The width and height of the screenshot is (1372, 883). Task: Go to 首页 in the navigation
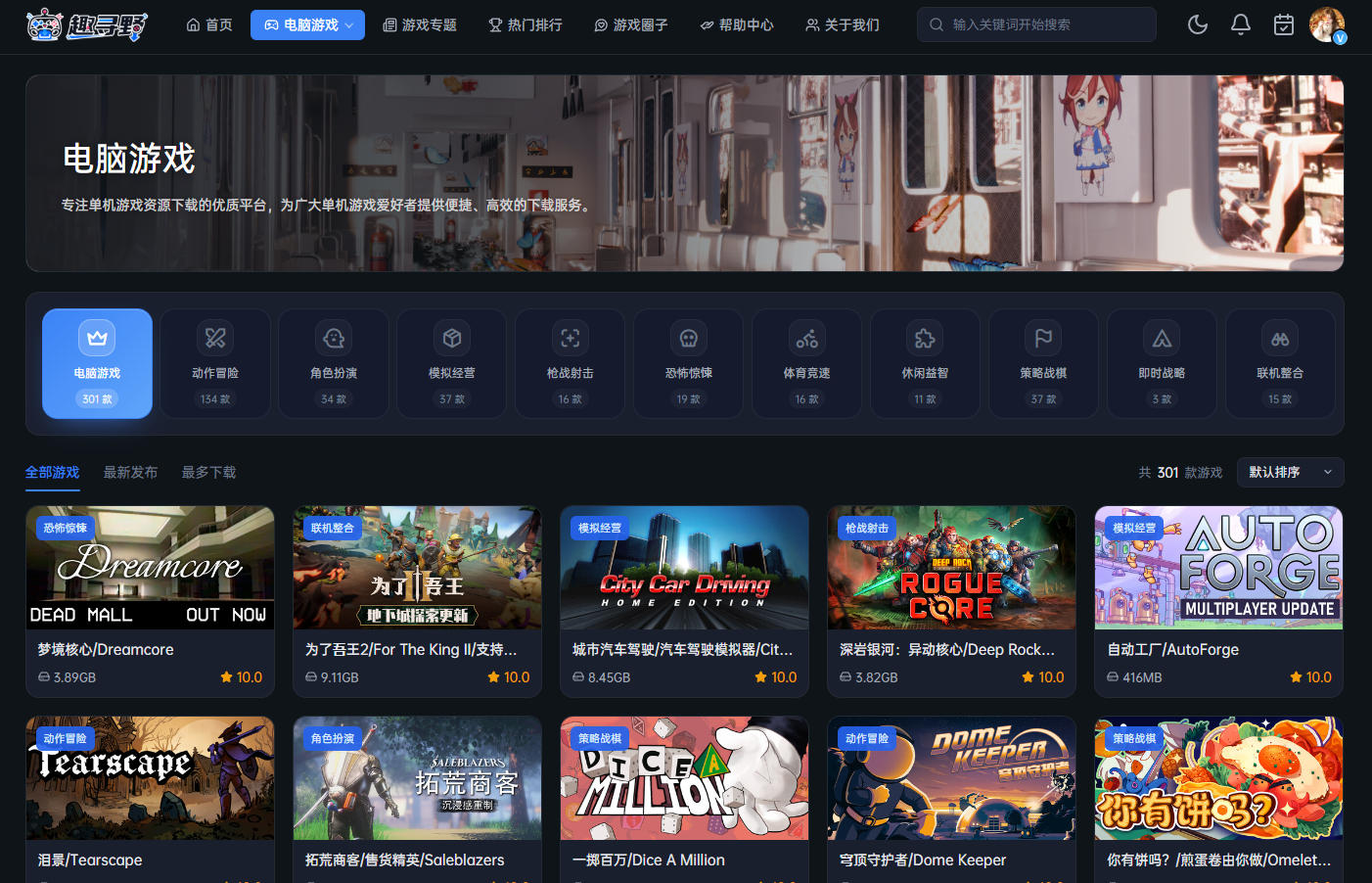click(209, 24)
